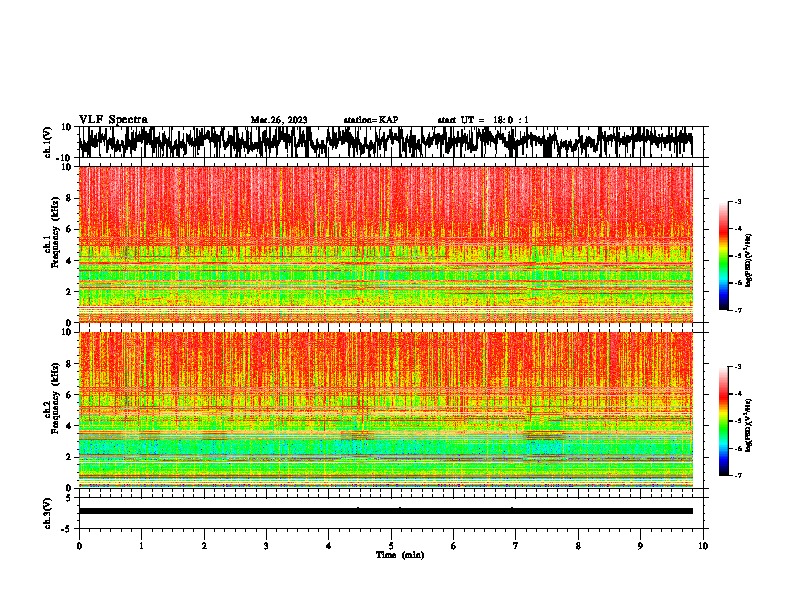Click the "ch.1(V)" waveform axis label
792x612 pixels.
pos(48,142)
